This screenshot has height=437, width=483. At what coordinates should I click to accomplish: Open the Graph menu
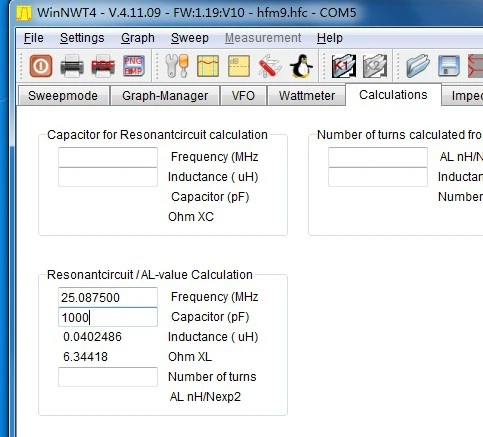tap(138, 38)
